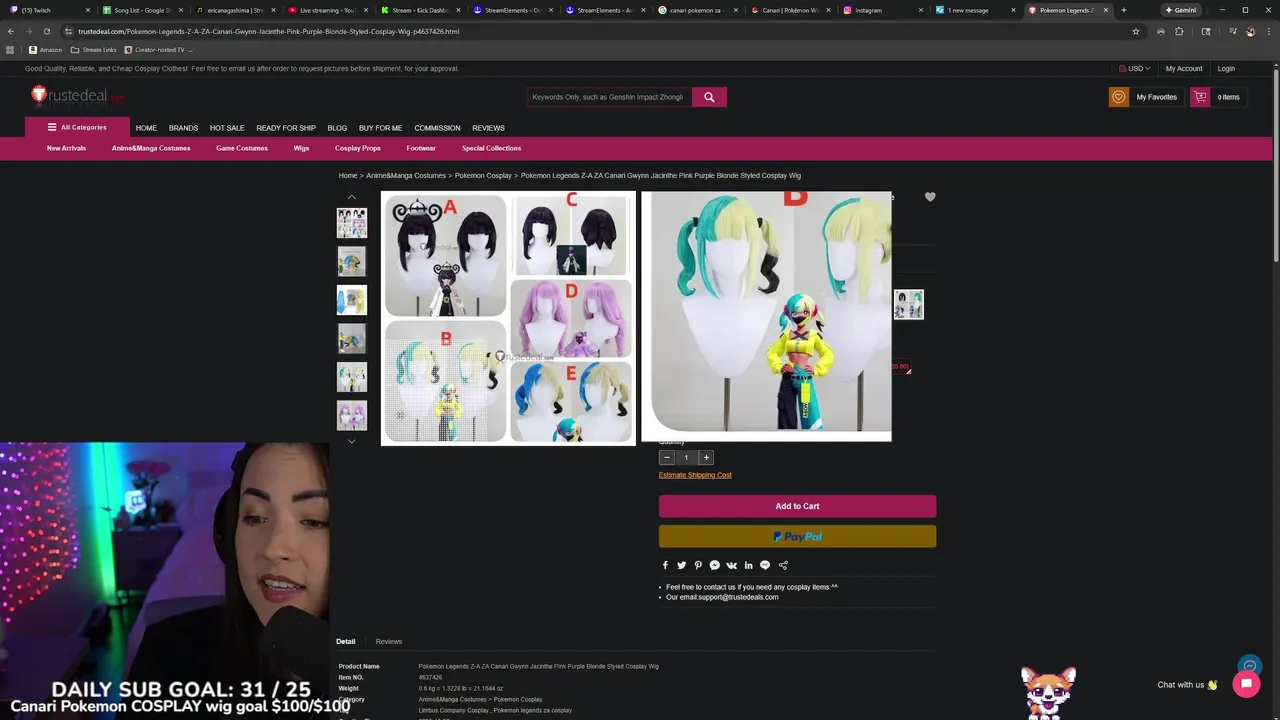The image size is (1280, 720).
Task: Go to READY FOR SHIP
Action: click(x=286, y=128)
